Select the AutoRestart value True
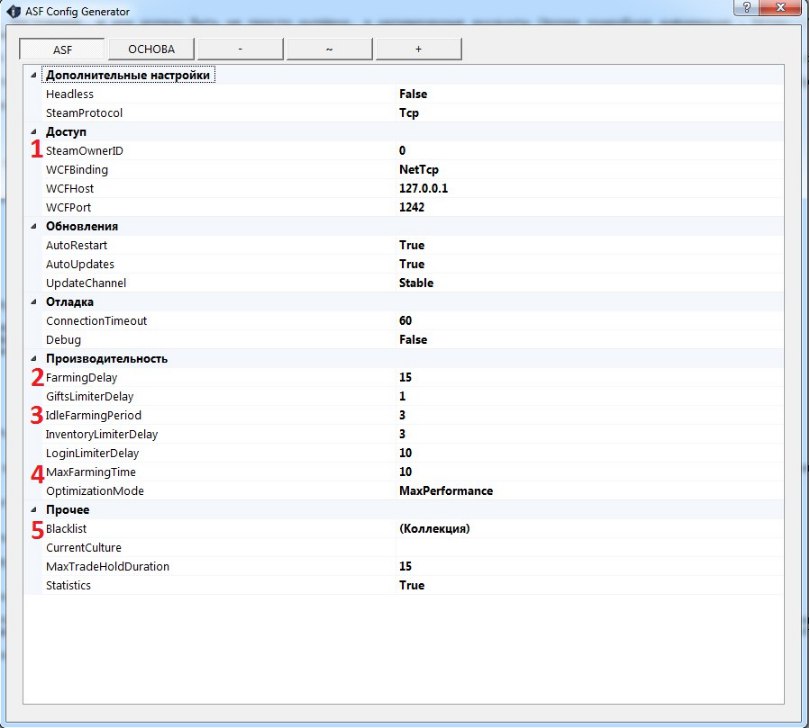This screenshot has width=809, height=728. click(412, 245)
